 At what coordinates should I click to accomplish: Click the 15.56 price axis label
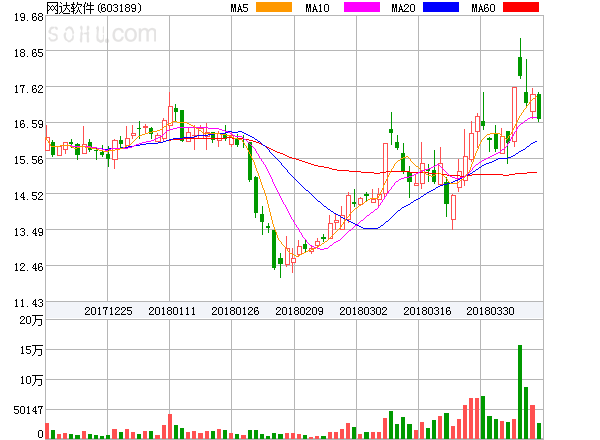tap(29, 160)
